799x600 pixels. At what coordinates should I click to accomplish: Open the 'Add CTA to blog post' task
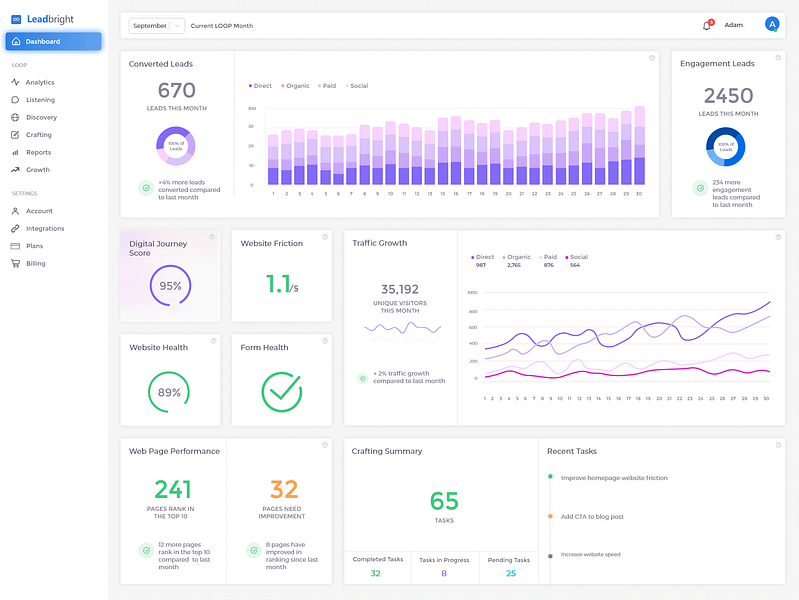coord(592,516)
